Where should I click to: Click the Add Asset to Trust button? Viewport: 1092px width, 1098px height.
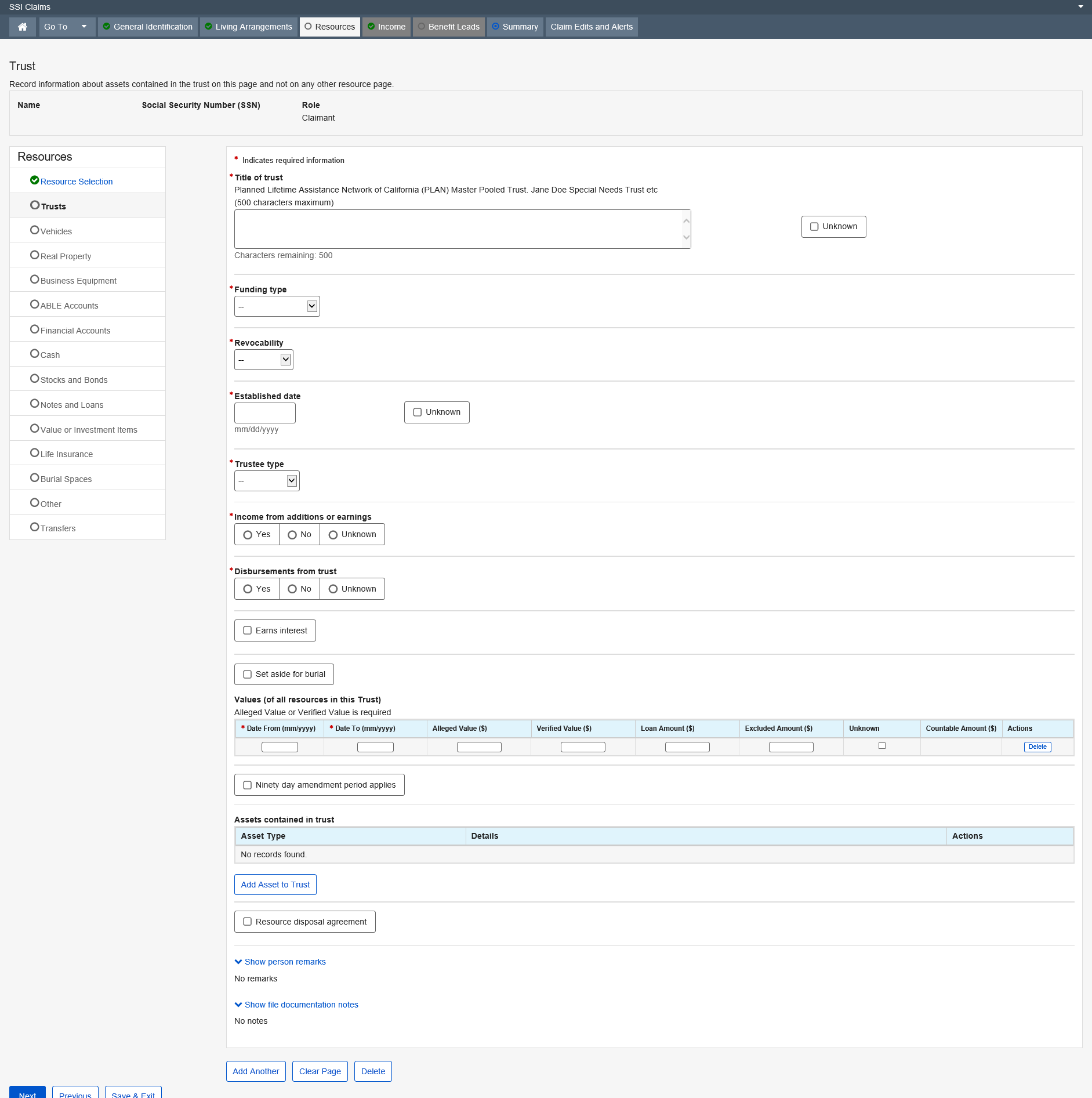(x=275, y=885)
